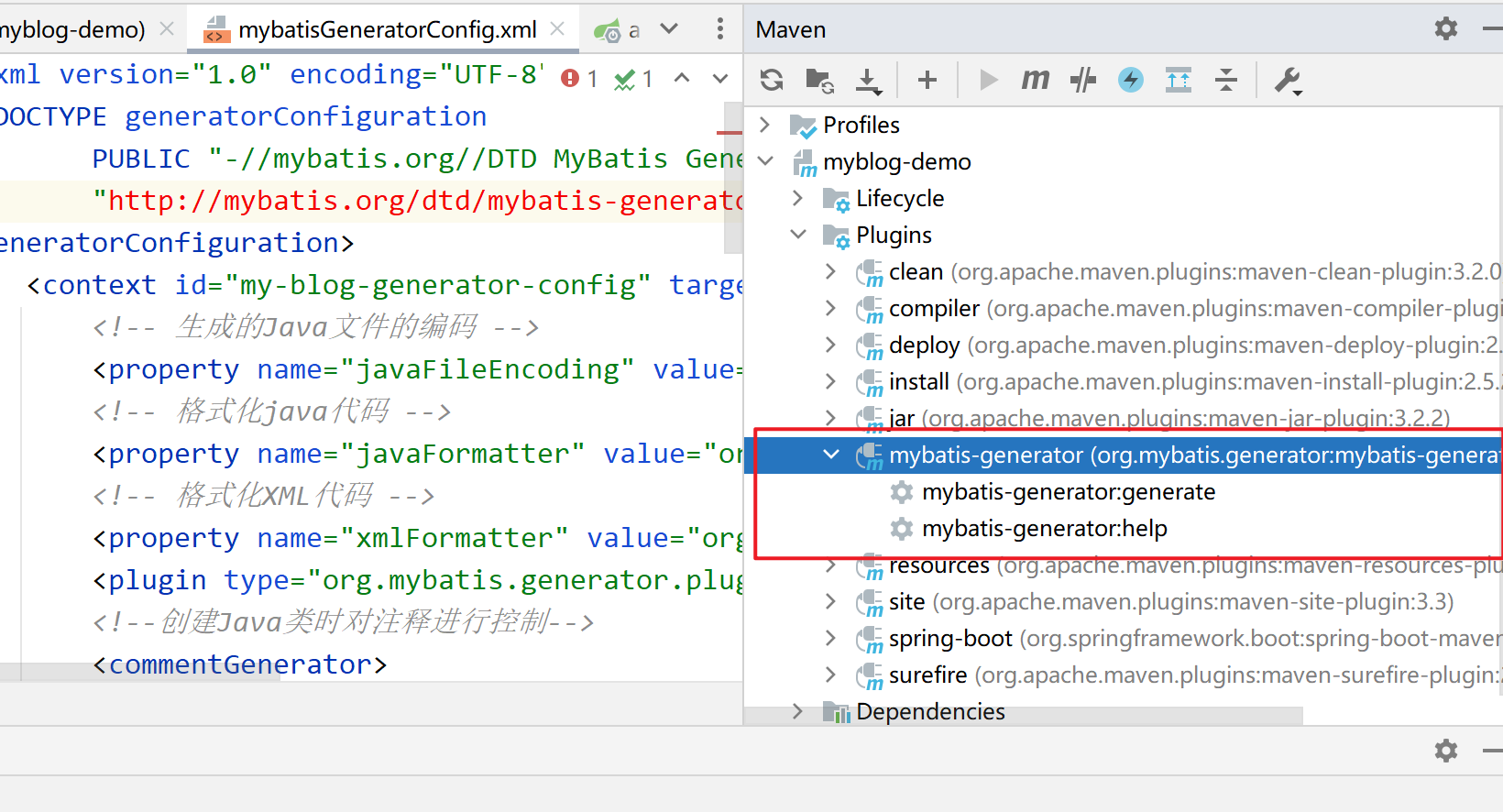Screen dimensions: 1503x812
Task: Close the myblog-demo editor tab
Action: 167,29
